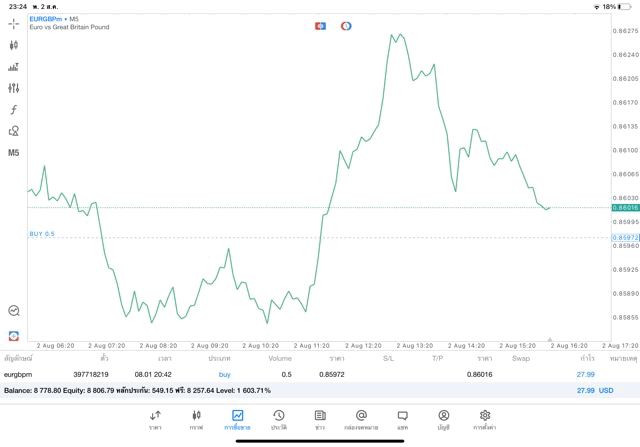Tap the chat bubble icon above the sidebar bottom
The image size is (640, 447).
click(14, 311)
